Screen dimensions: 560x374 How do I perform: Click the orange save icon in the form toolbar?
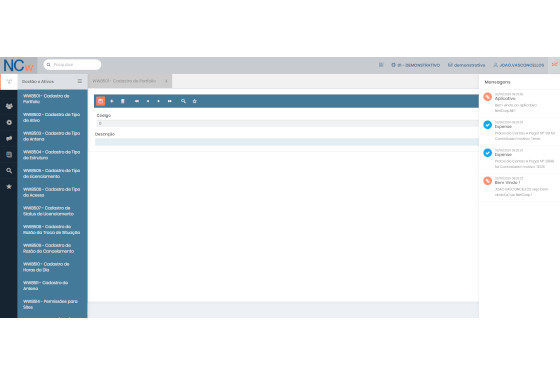[x=100, y=101]
